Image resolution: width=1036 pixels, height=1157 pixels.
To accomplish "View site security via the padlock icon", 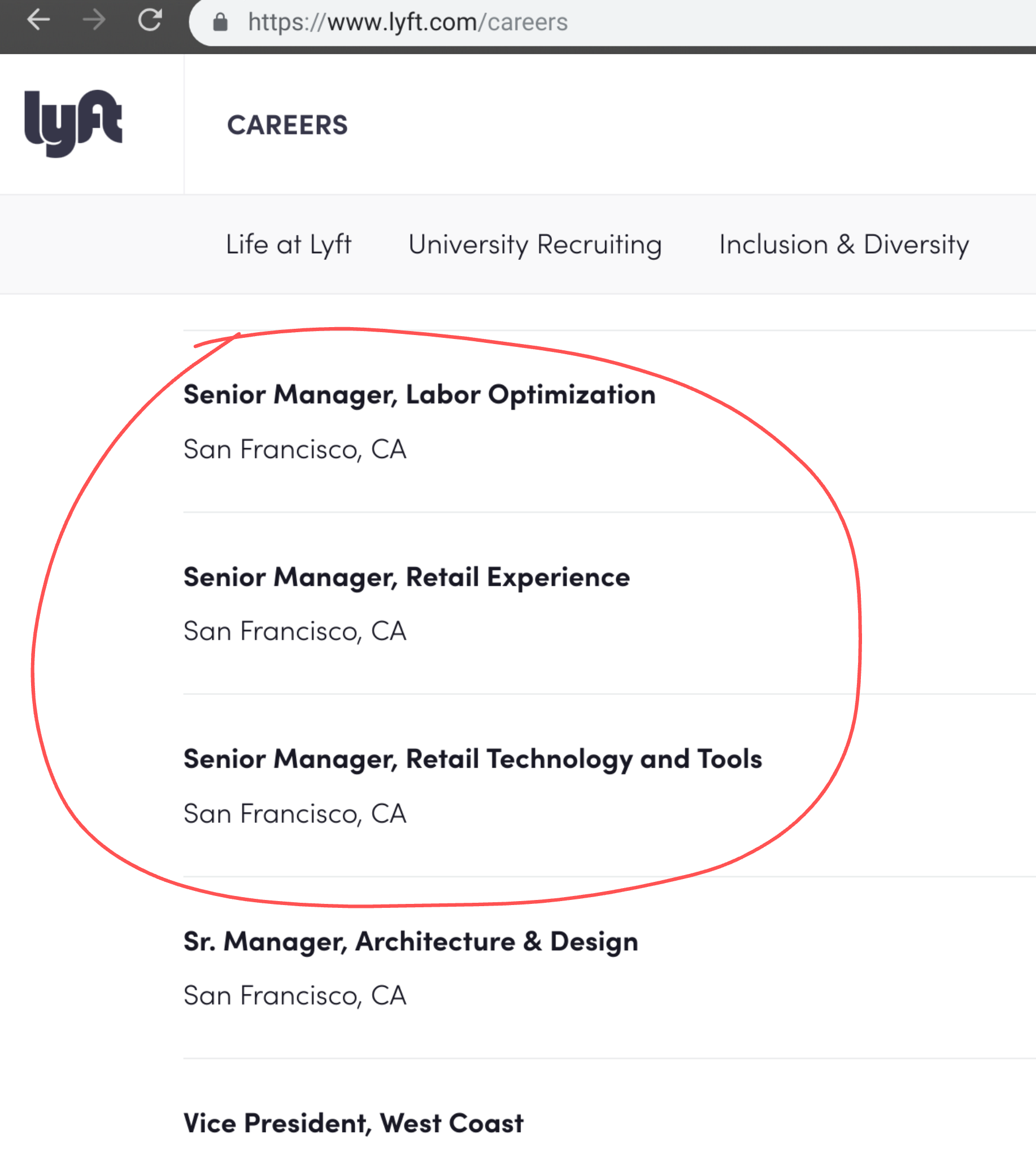I will pos(220,23).
